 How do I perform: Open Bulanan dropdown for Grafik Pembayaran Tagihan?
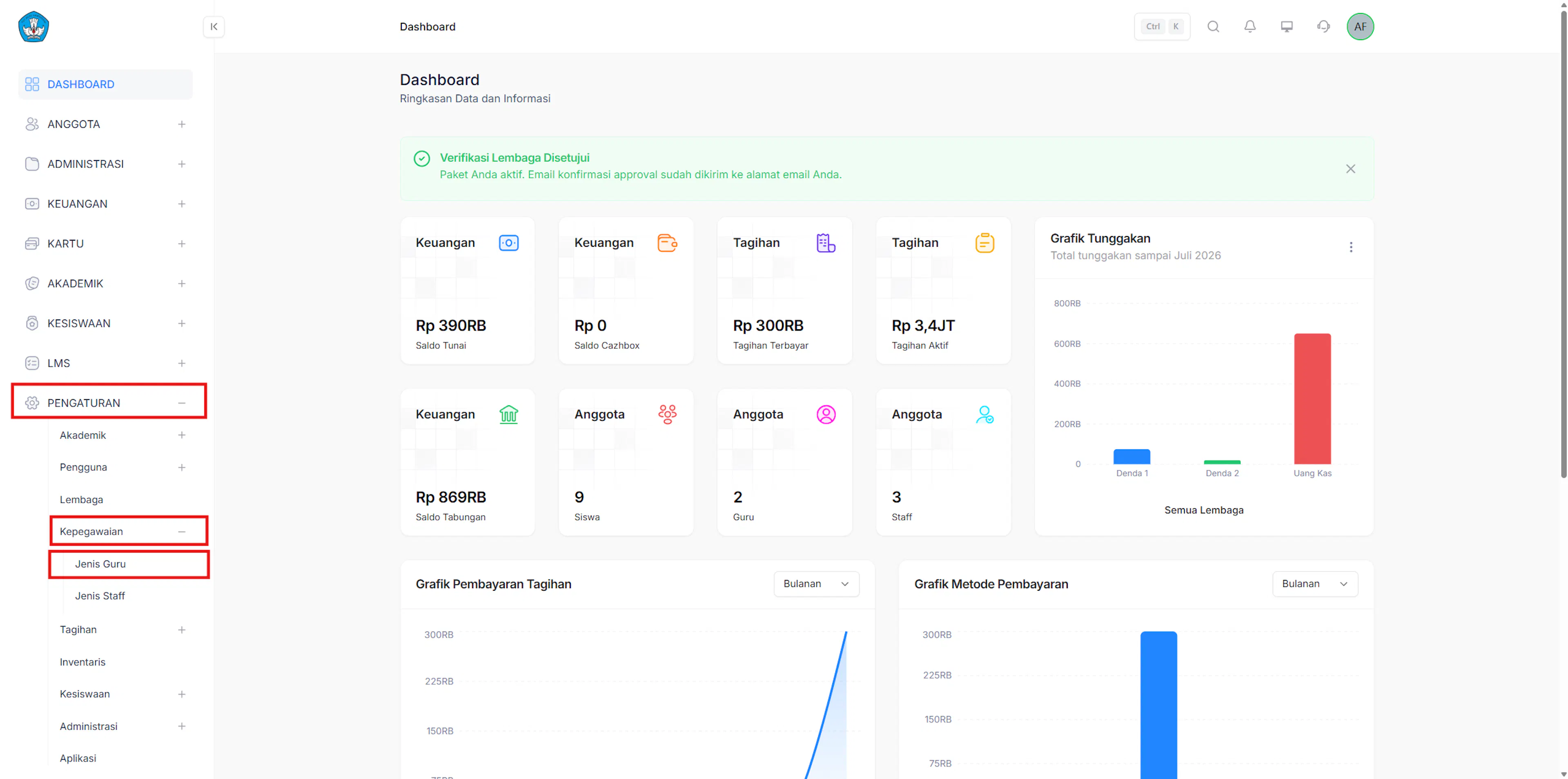[x=816, y=584]
